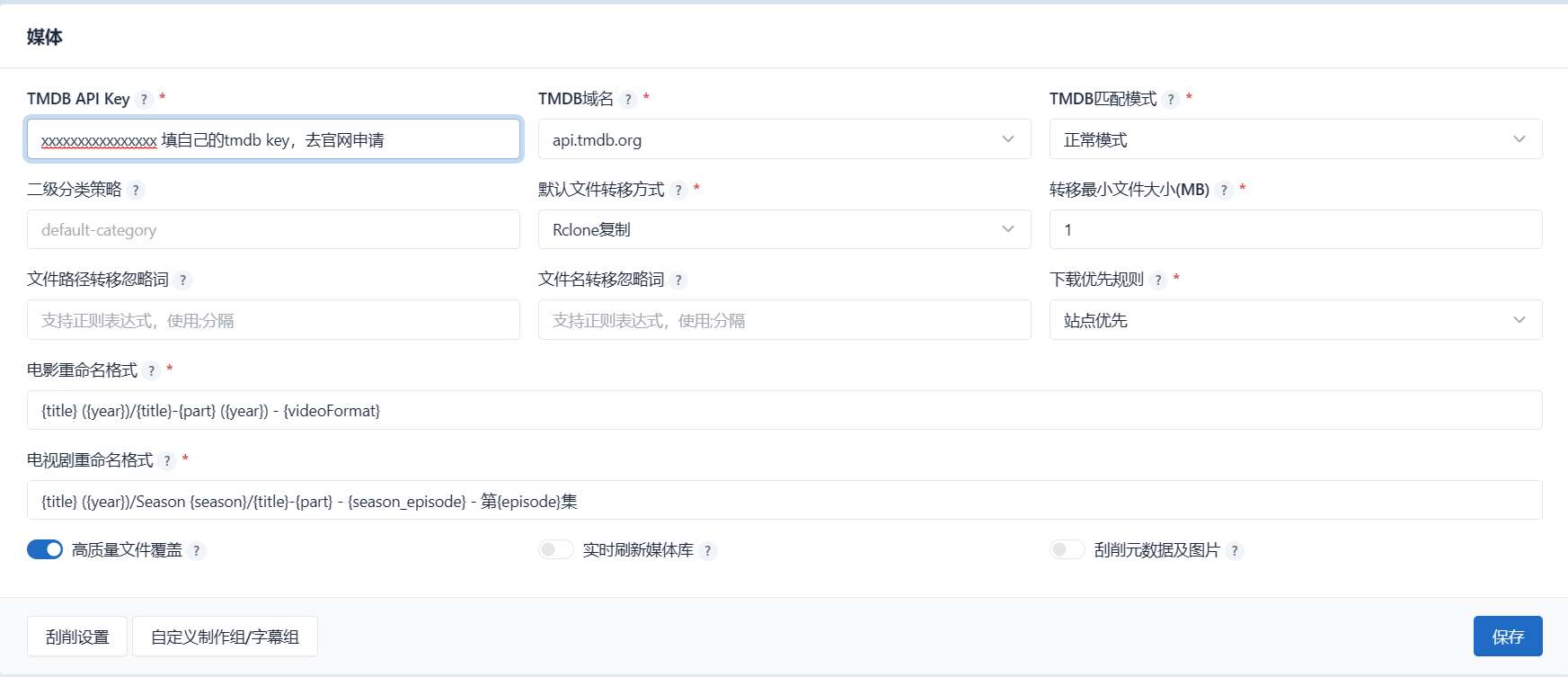Turn on 刮削元数据及图片 switch
The image size is (1568, 677).
pyautogui.click(x=1067, y=550)
